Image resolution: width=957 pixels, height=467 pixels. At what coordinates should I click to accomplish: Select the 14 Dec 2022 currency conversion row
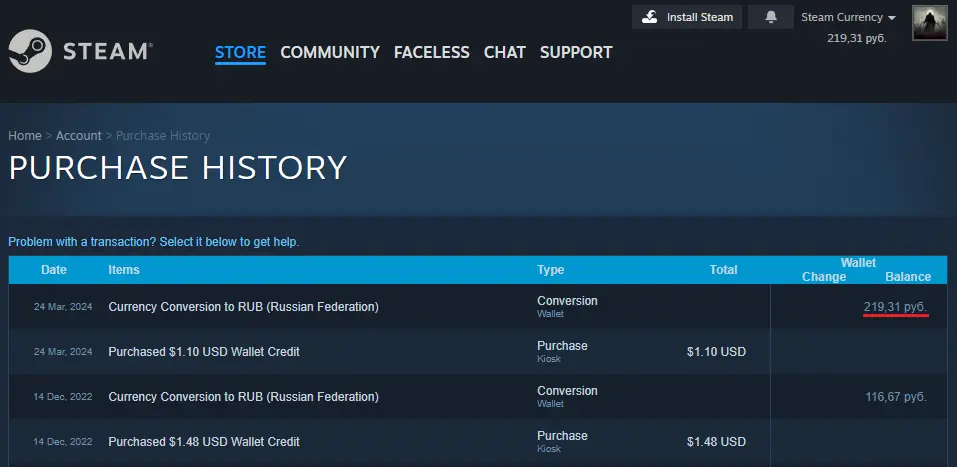click(243, 397)
